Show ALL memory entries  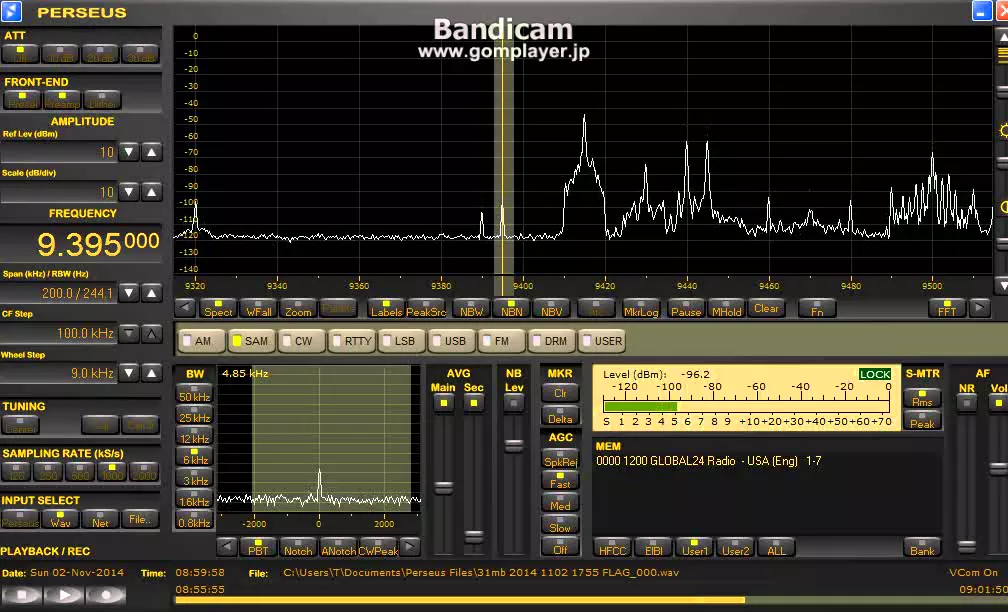coord(777,548)
